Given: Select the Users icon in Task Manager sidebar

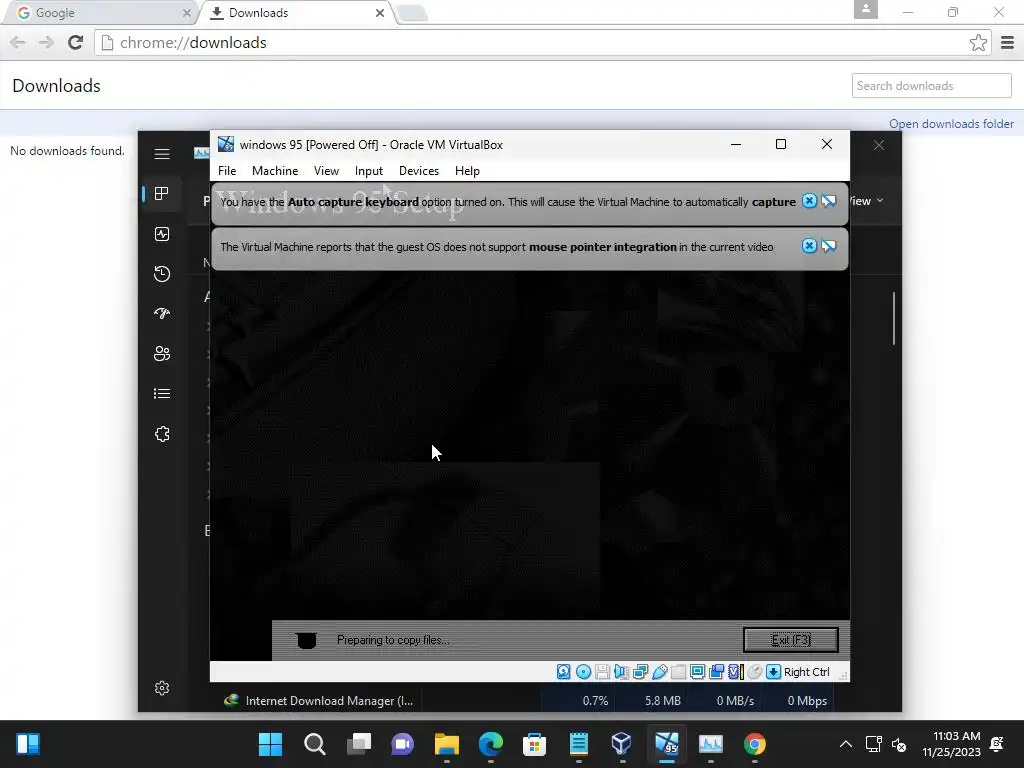Looking at the screenshot, I should pyautogui.click(x=162, y=353).
